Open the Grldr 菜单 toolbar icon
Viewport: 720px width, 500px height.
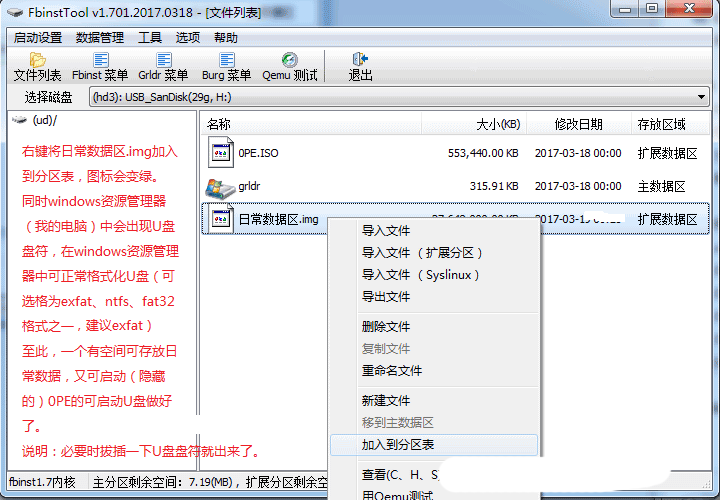[163, 60]
